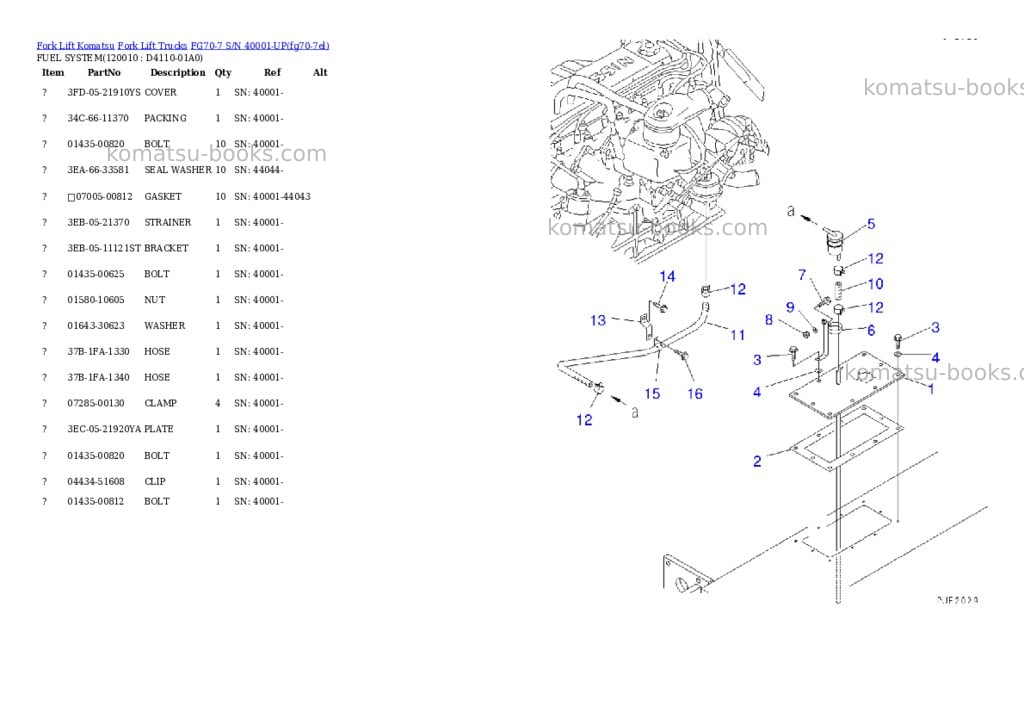Viewport: 1024px width, 725px height.
Task: Click the NUT description
Action: tap(155, 300)
